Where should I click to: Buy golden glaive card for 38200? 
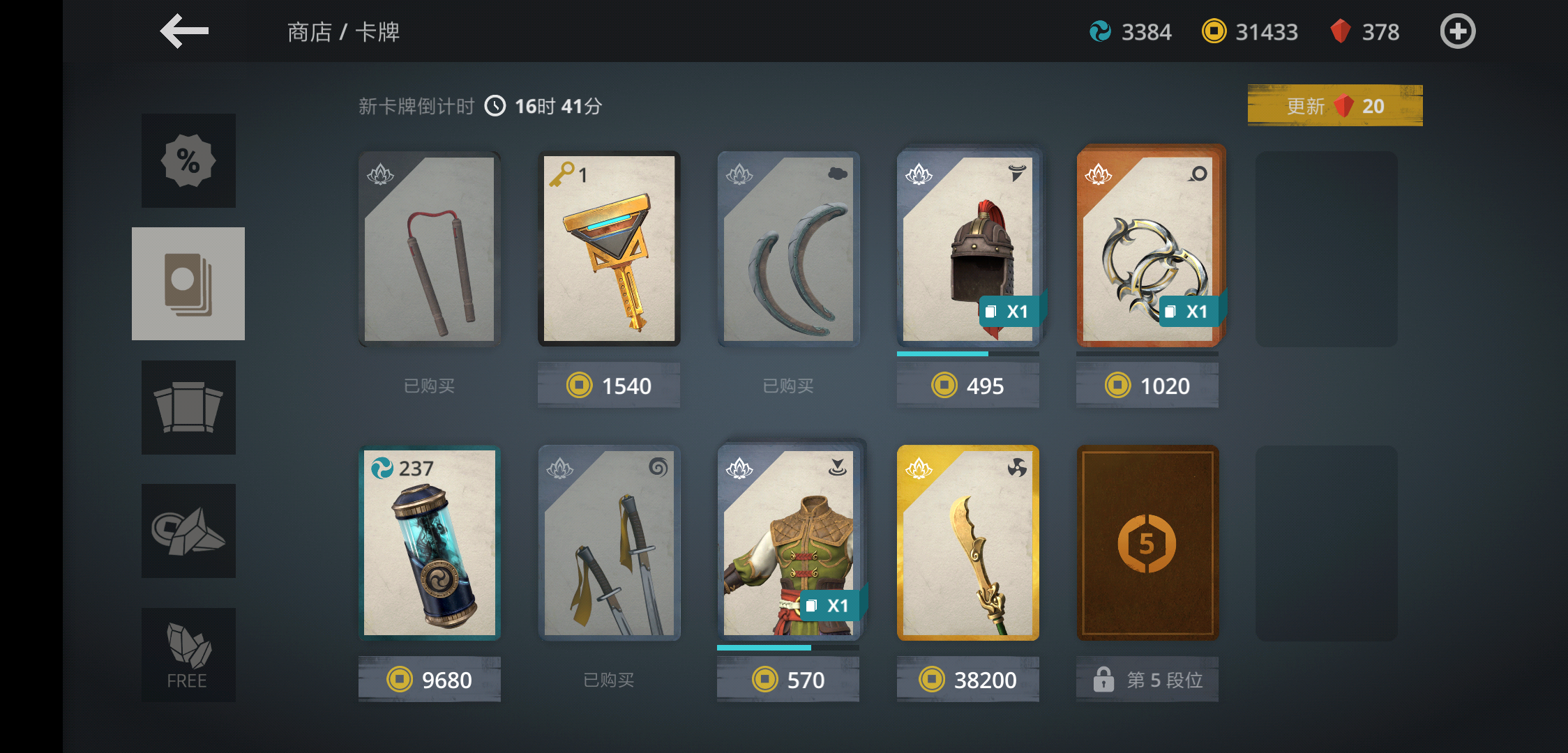click(968, 679)
